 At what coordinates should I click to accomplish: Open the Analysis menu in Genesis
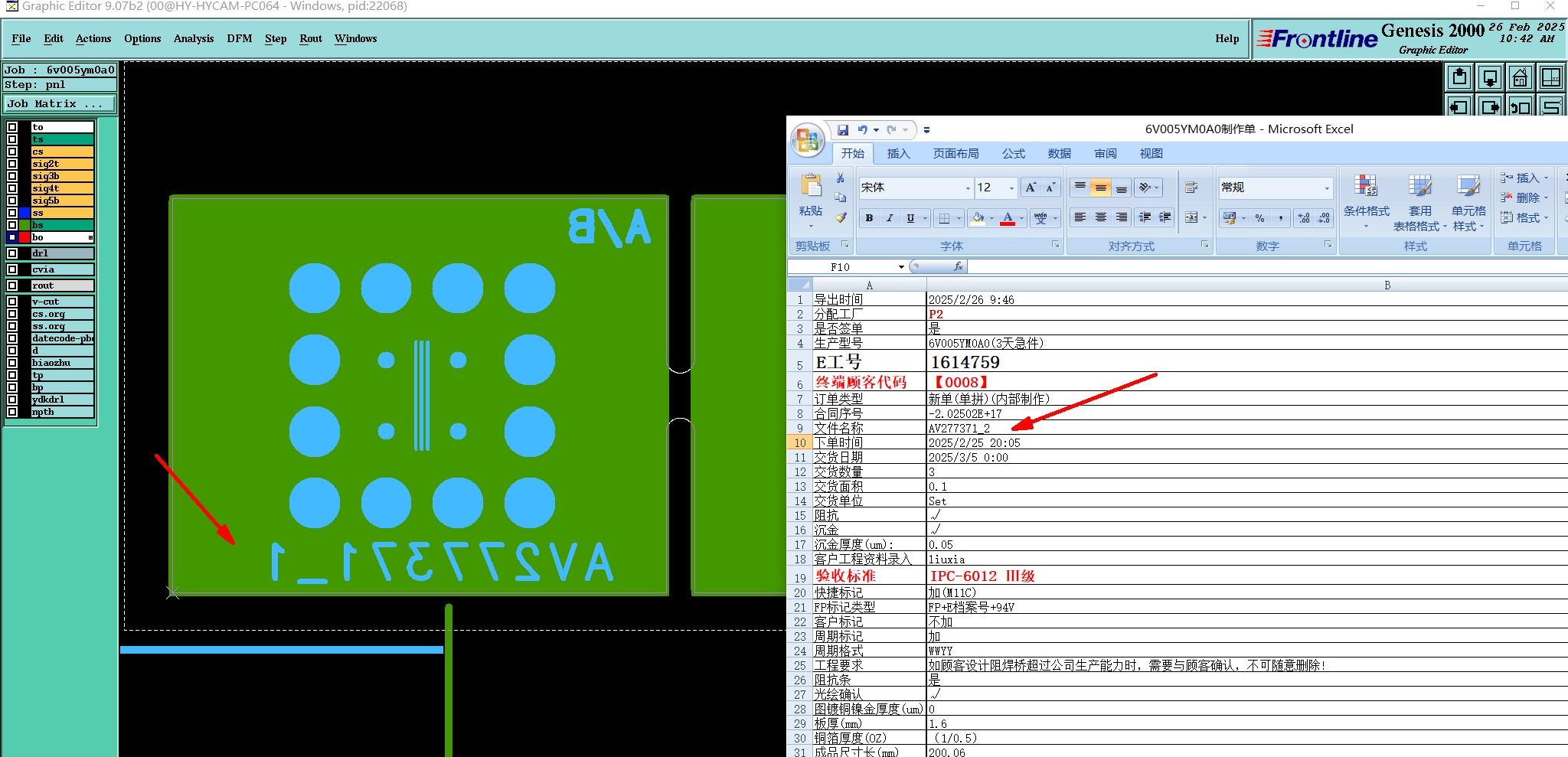point(194,38)
